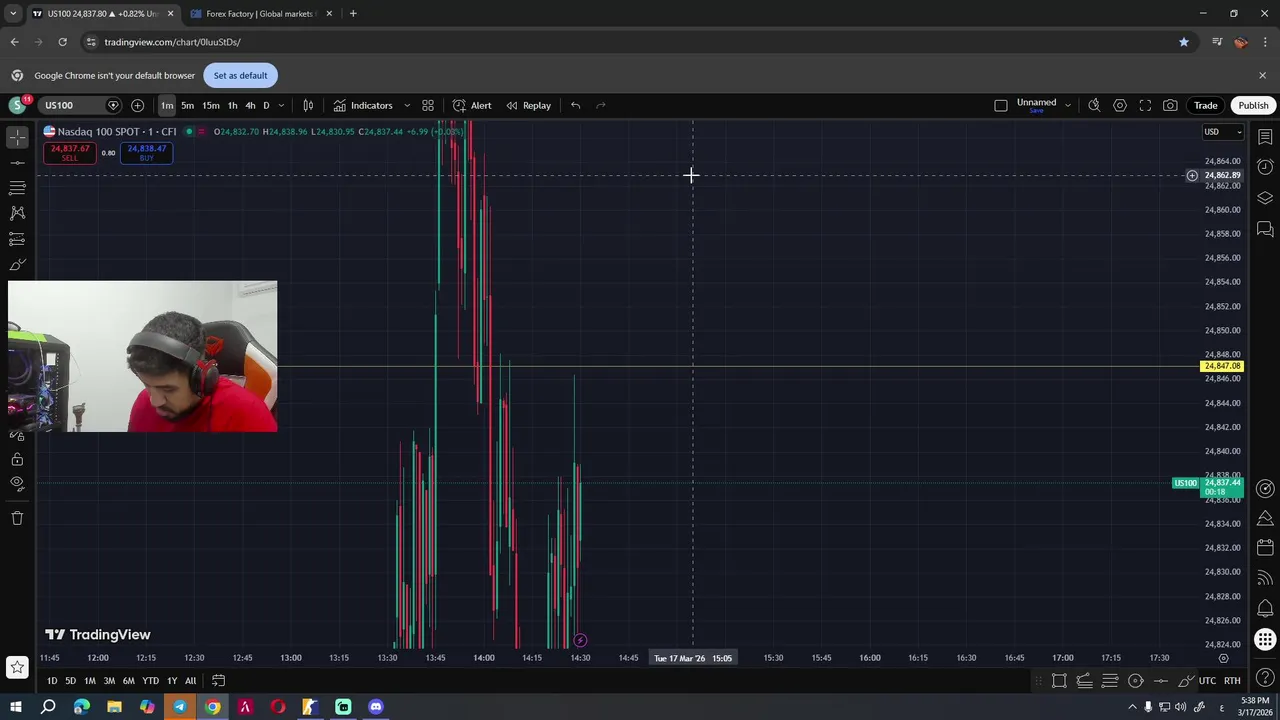Add order at crosshair price plus icon
The height and width of the screenshot is (720, 1280).
tap(1192, 176)
